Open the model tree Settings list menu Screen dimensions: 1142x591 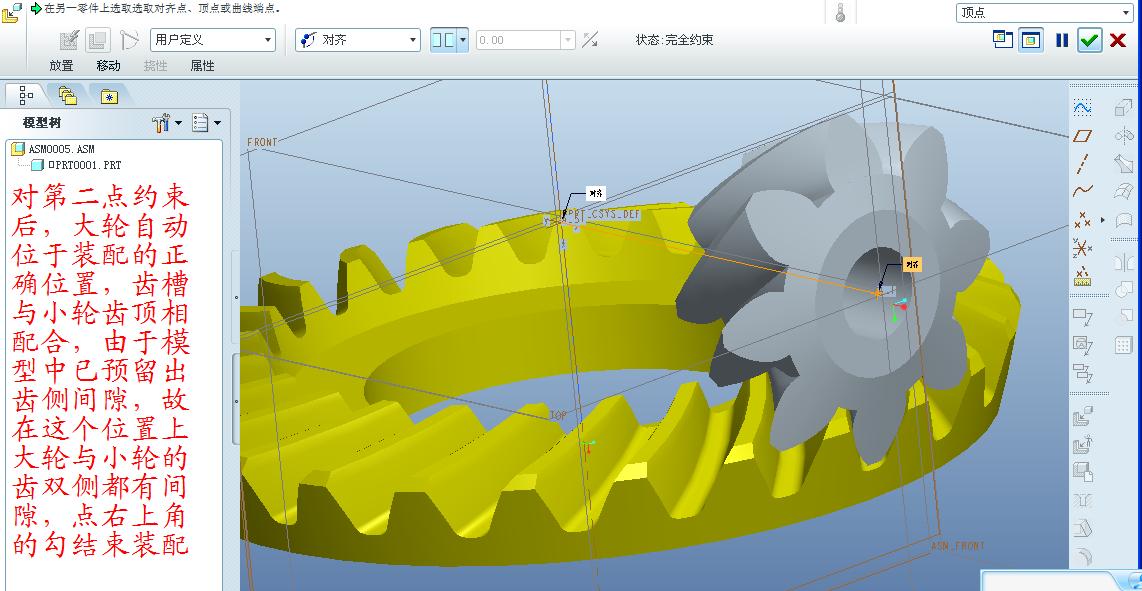click(x=206, y=123)
